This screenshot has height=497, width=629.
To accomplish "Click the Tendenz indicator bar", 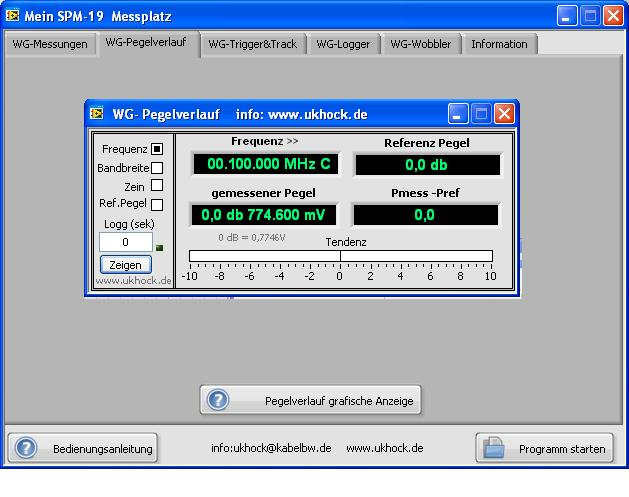I will pyautogui.click(x=341, y=256).
